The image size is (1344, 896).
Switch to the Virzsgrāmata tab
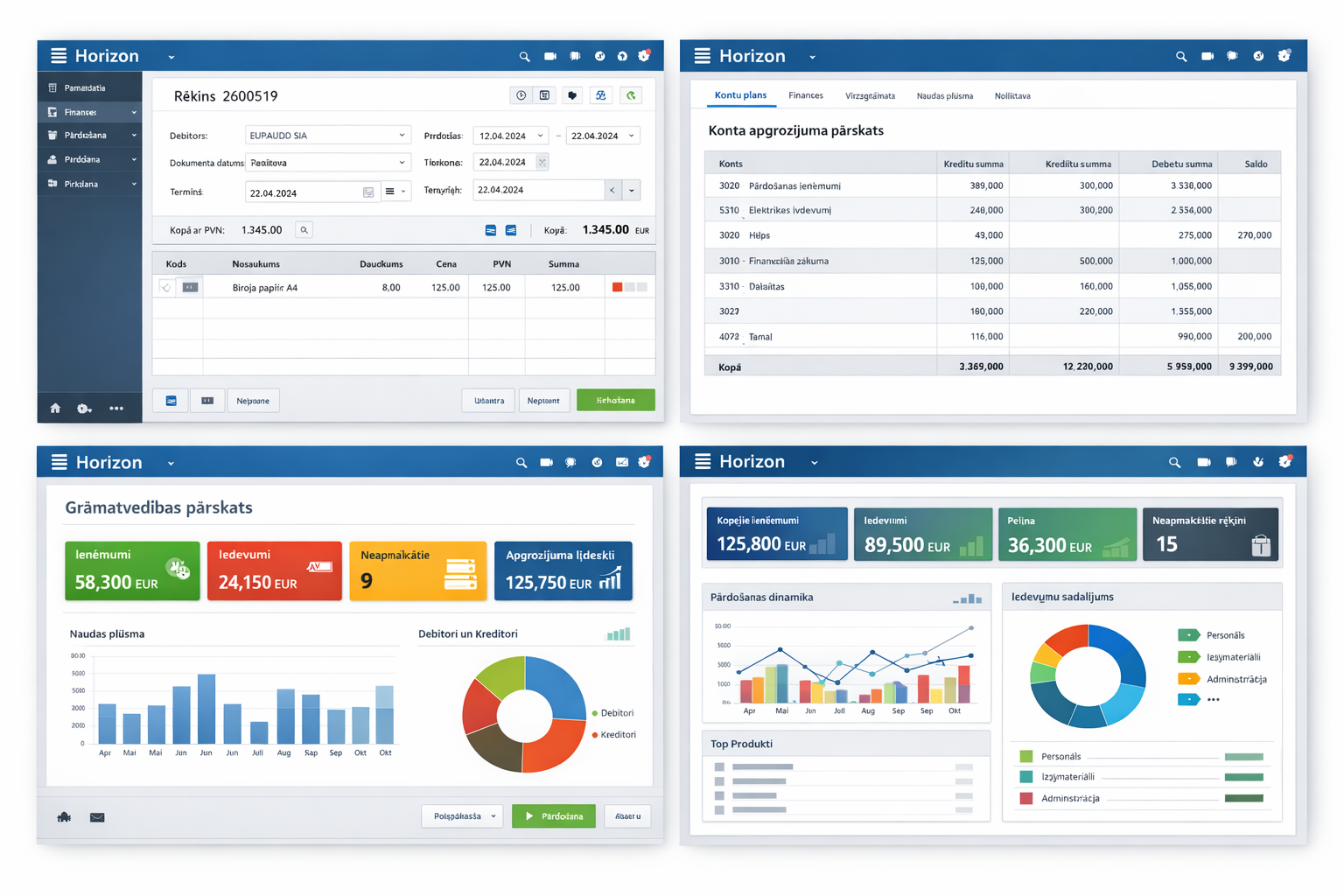point(869,96)
